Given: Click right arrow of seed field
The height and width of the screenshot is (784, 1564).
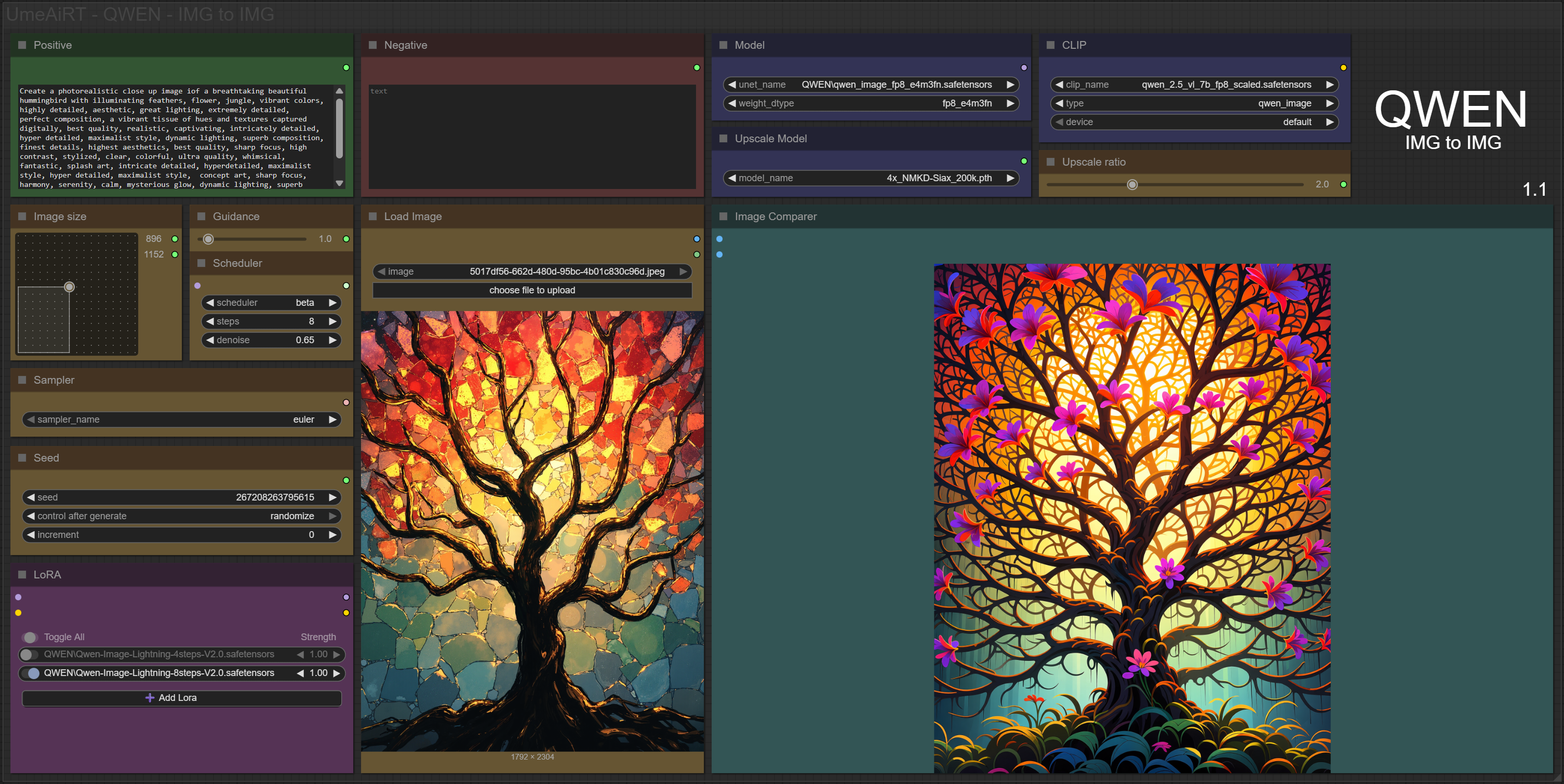Looking at the screenshot, I should (x=332, y=497).
